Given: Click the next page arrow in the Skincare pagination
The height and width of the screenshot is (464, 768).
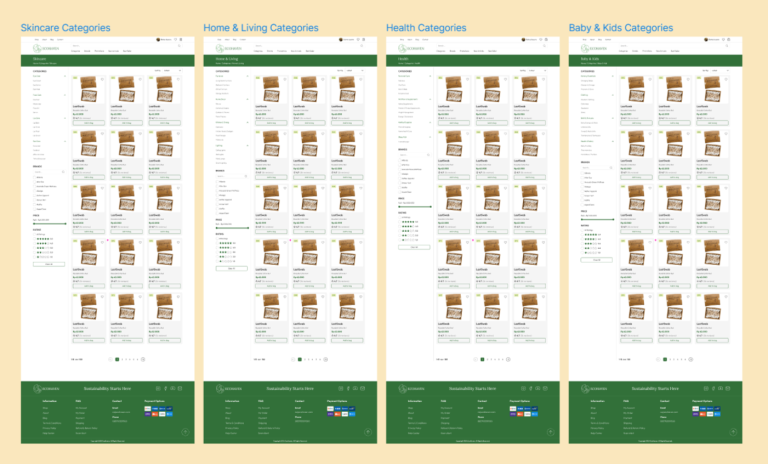Looking at the screenshot, I should pyautogui.click(x=143, y=358).
